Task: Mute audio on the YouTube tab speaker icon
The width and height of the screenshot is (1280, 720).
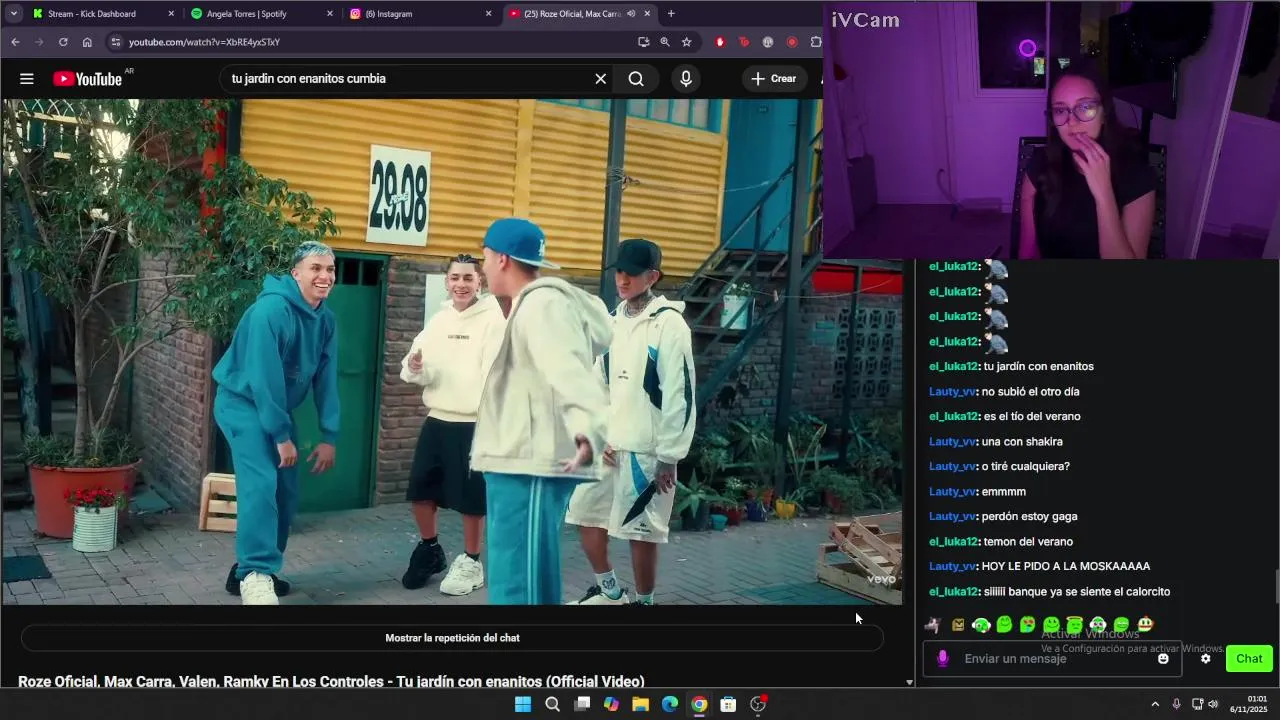Action: point(631,14)
